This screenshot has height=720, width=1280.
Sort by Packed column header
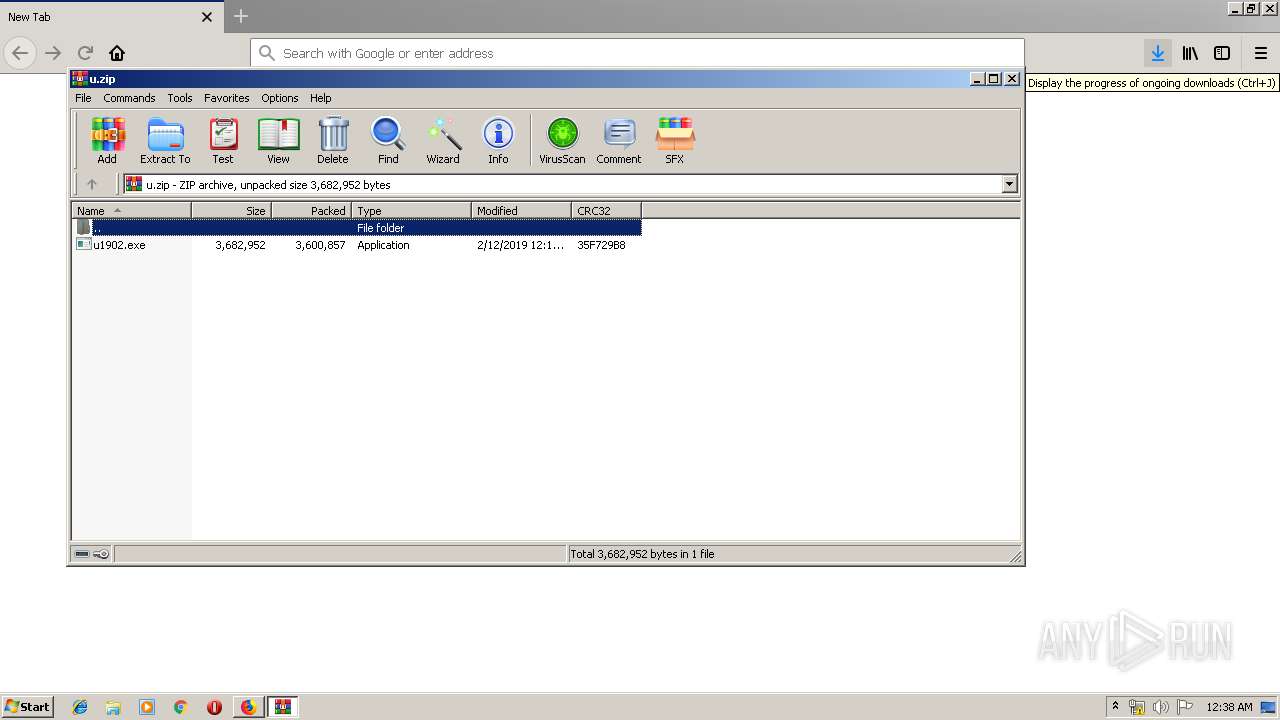tap(312, 211)
